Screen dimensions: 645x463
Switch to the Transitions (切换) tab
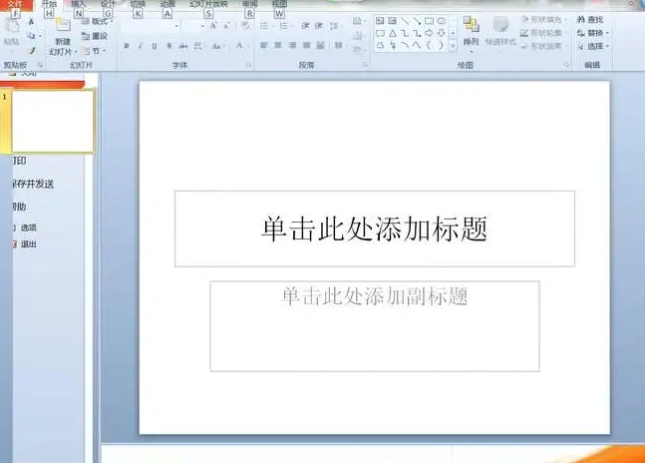pos(138,4)
